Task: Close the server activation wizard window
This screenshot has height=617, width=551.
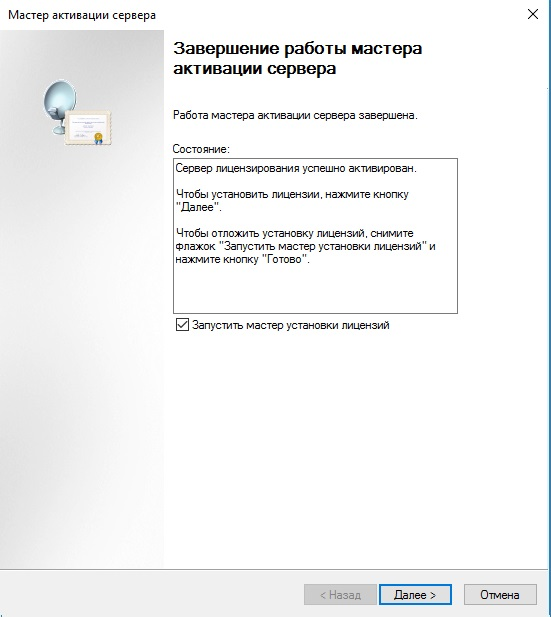Action: (533, 15)
